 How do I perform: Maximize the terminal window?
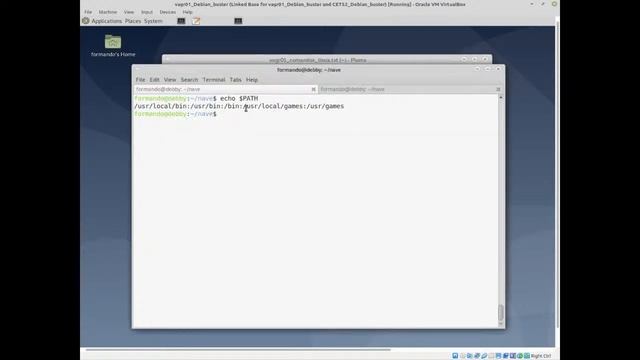tap(488, 69)
